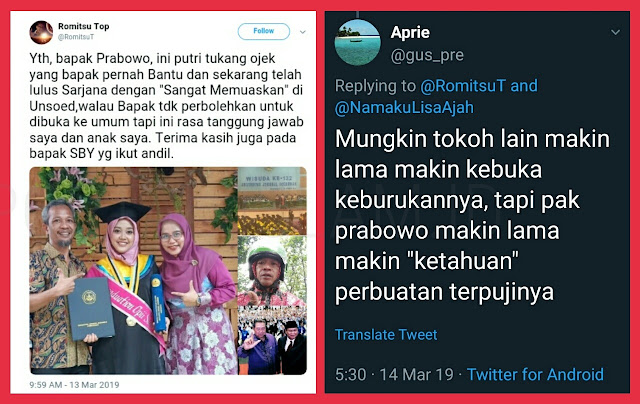Open the photo of two men in crowd
The width and height of the screenshot is (640, 404).
point(272,341)
